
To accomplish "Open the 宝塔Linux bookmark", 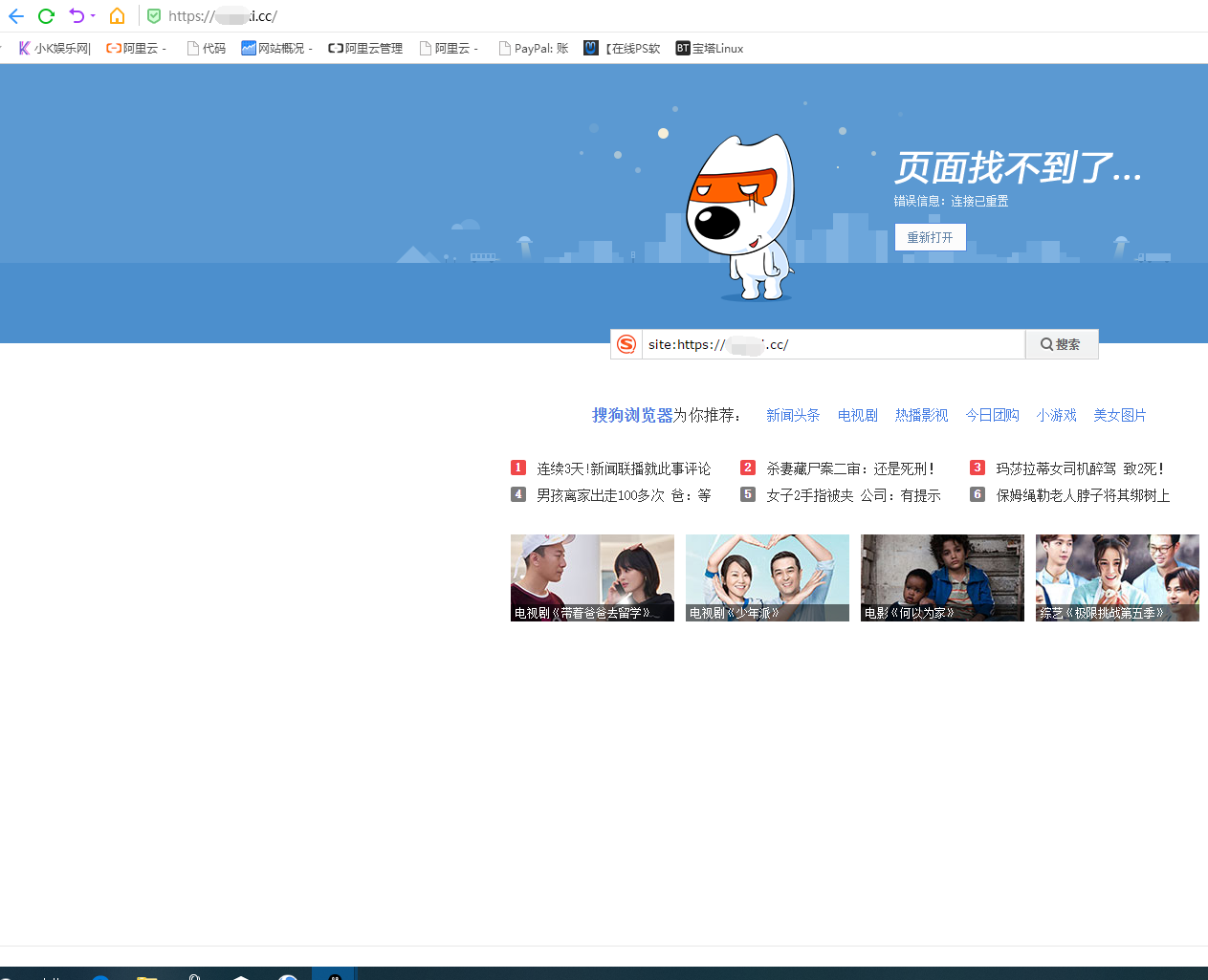I will [x=709, y=48].
